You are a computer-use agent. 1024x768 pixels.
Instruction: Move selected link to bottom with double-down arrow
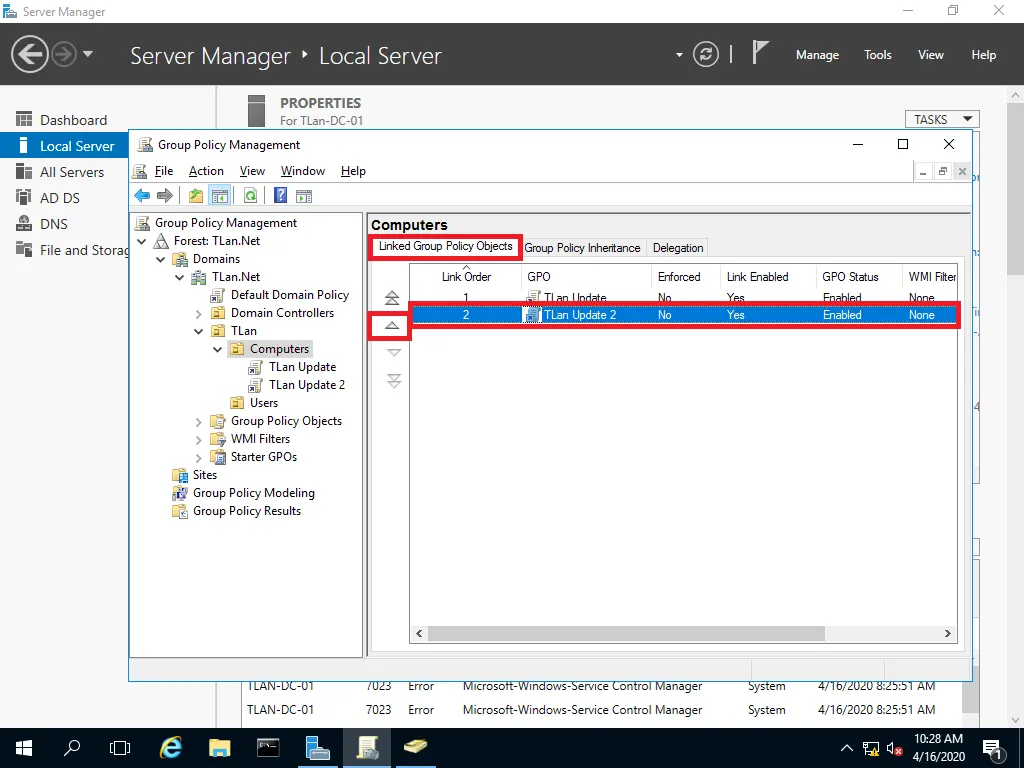click(x=393, y=381)
